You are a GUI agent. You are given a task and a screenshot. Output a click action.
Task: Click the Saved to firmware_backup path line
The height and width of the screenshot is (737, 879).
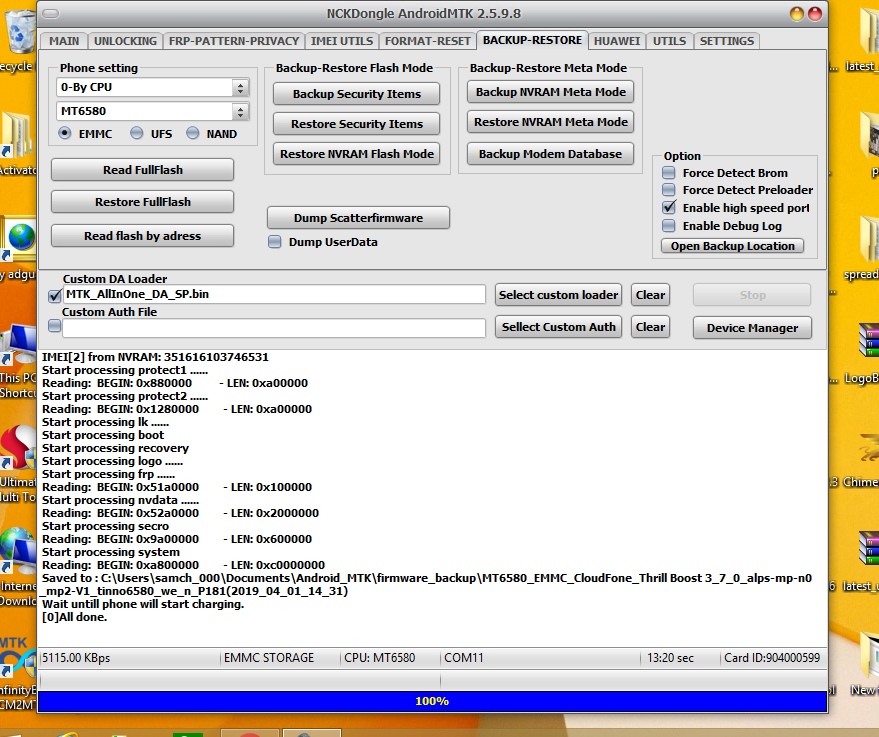[x=427, y=585]
